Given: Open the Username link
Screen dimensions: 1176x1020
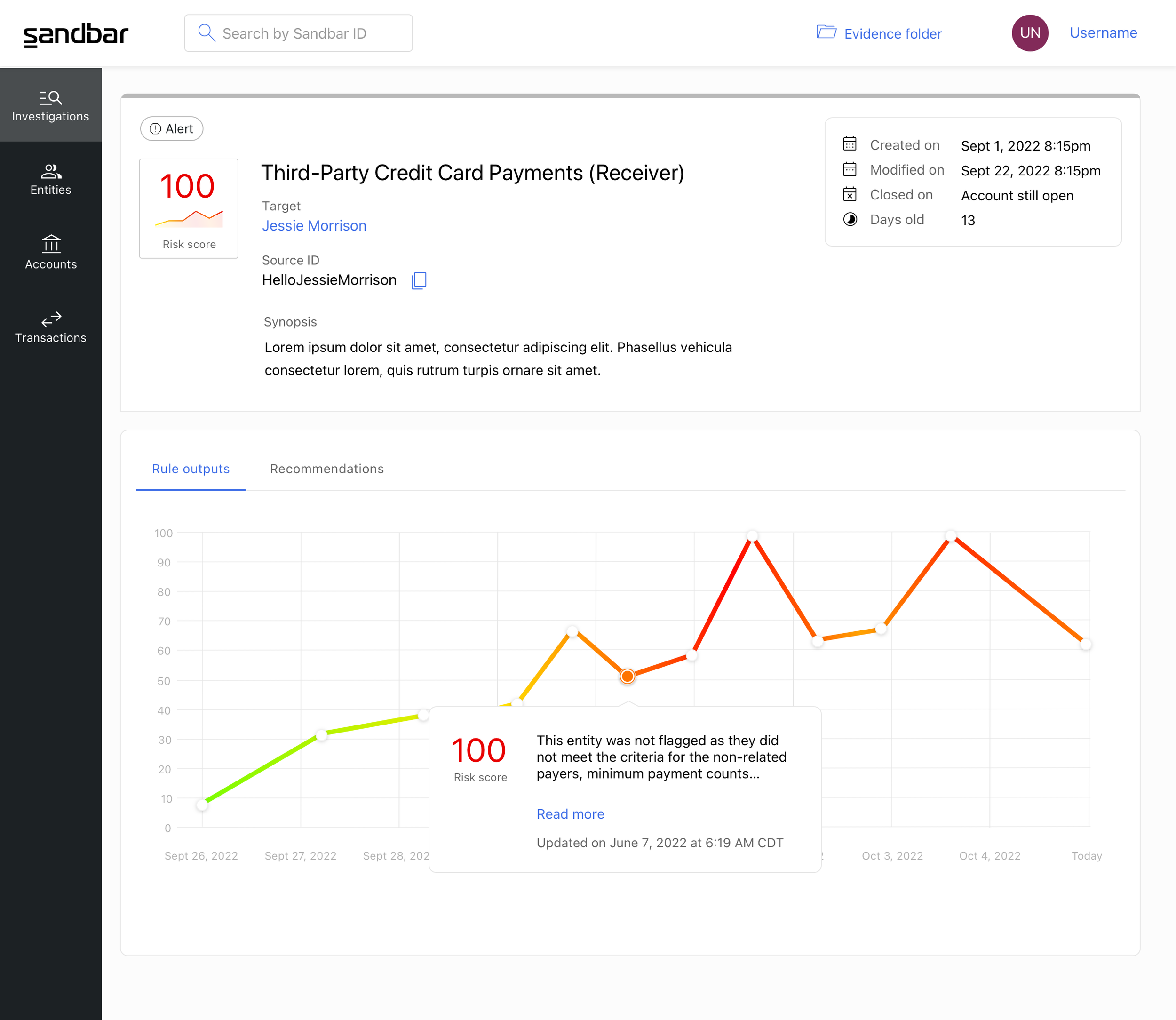Looking at the screenshot, I should click(1103, 33).
